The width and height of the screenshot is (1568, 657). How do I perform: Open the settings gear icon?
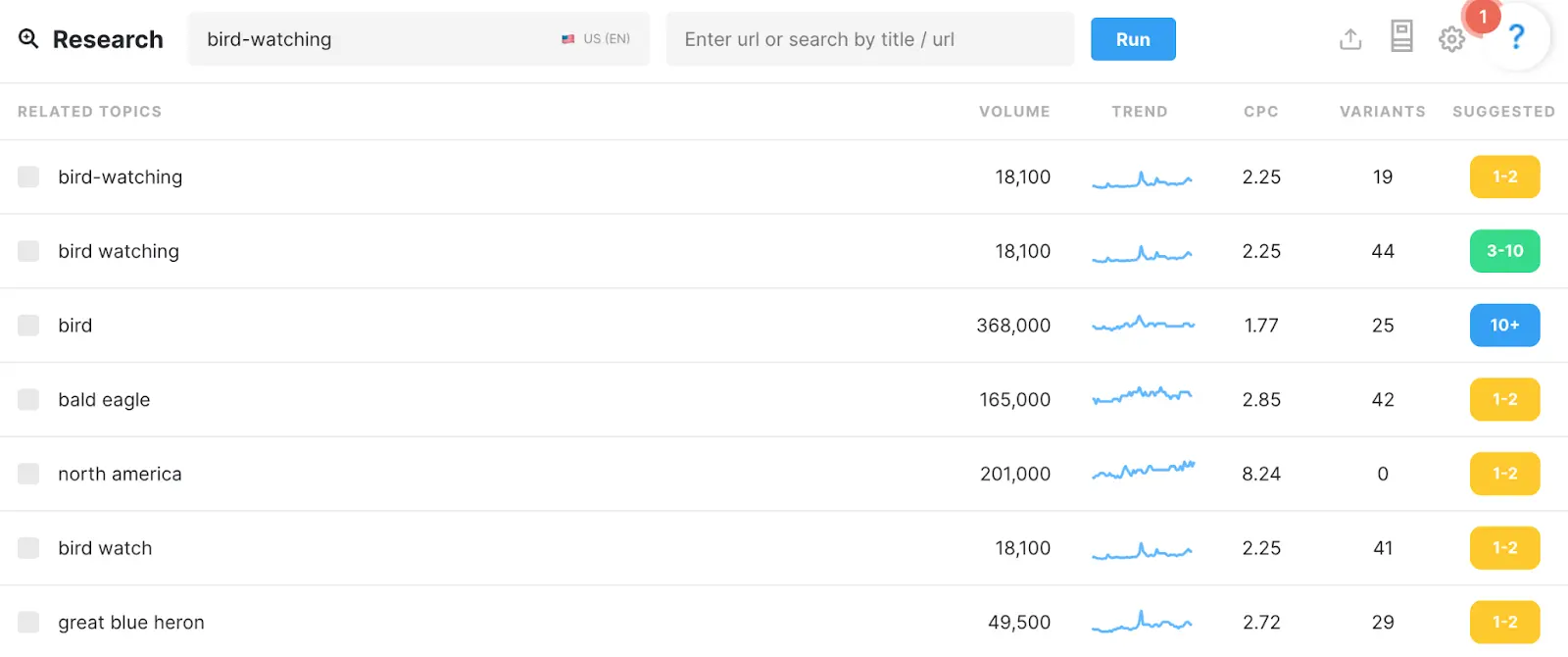tap(1451, 39)
